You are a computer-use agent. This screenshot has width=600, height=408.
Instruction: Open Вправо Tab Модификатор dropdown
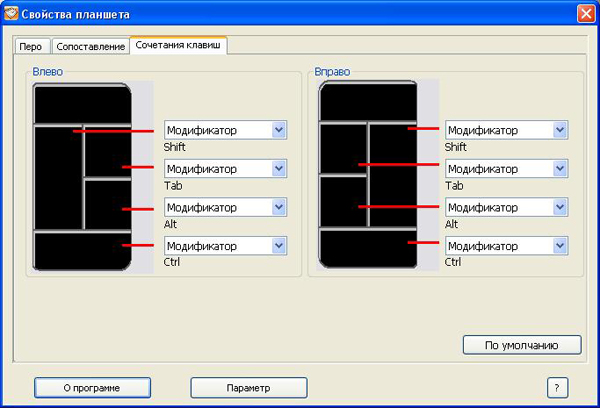(x=506, y=169)
